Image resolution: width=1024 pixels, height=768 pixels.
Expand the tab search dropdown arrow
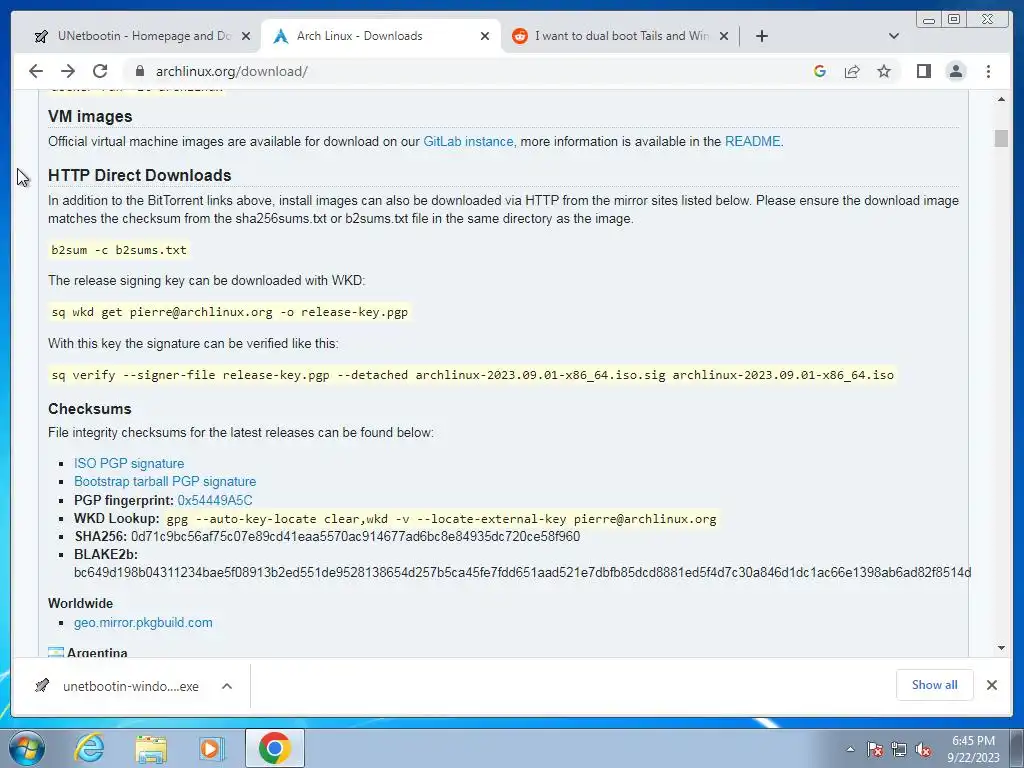pyautogui.click(x=894, y=36)
